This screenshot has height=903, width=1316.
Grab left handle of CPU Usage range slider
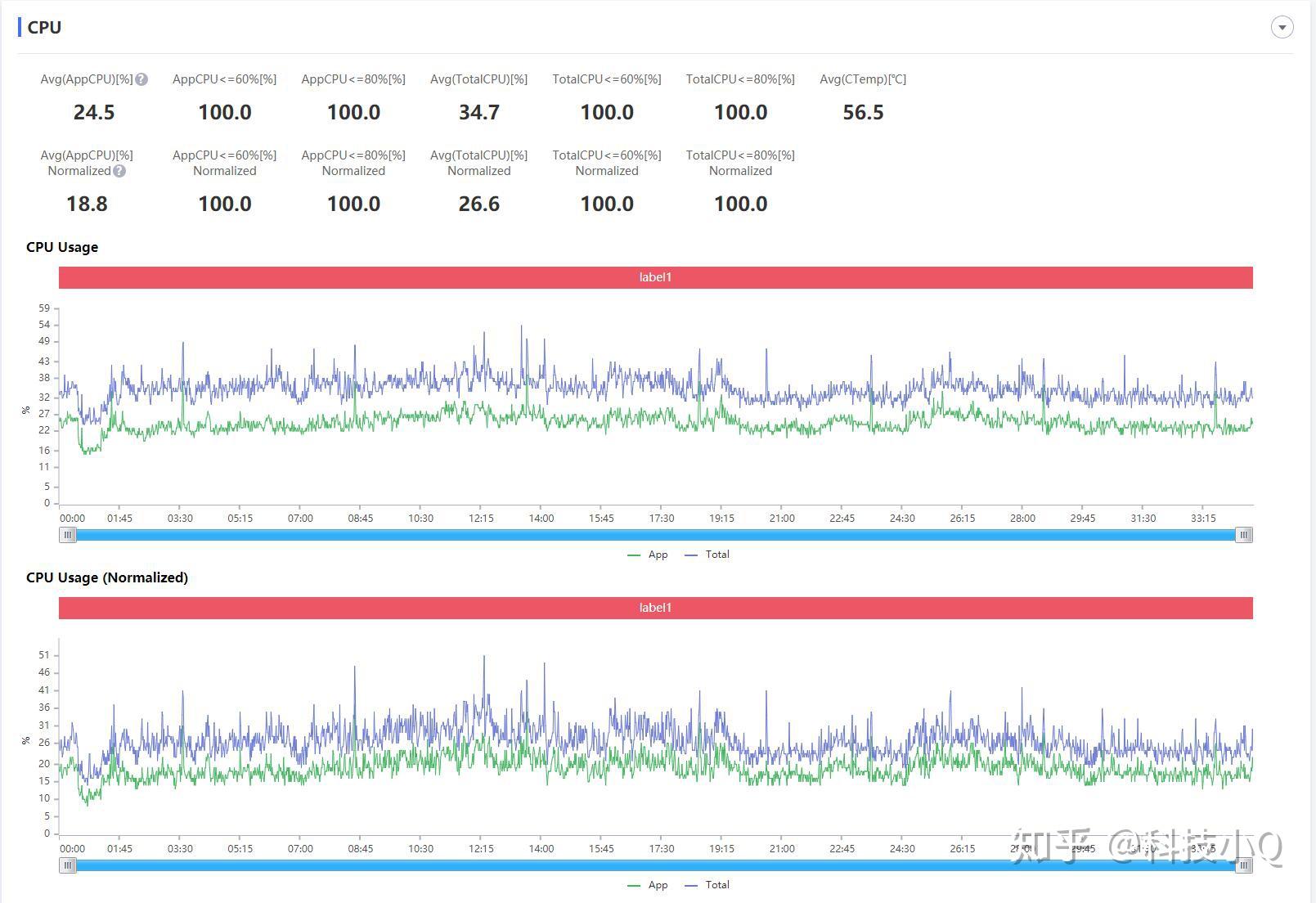[x=68, y=535]
